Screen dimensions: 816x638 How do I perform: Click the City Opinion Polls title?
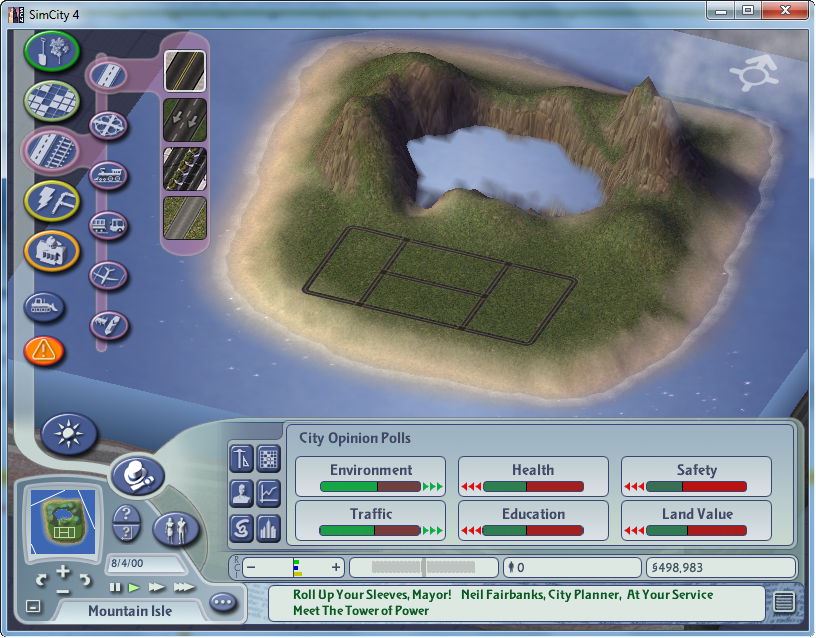point(354,438)
